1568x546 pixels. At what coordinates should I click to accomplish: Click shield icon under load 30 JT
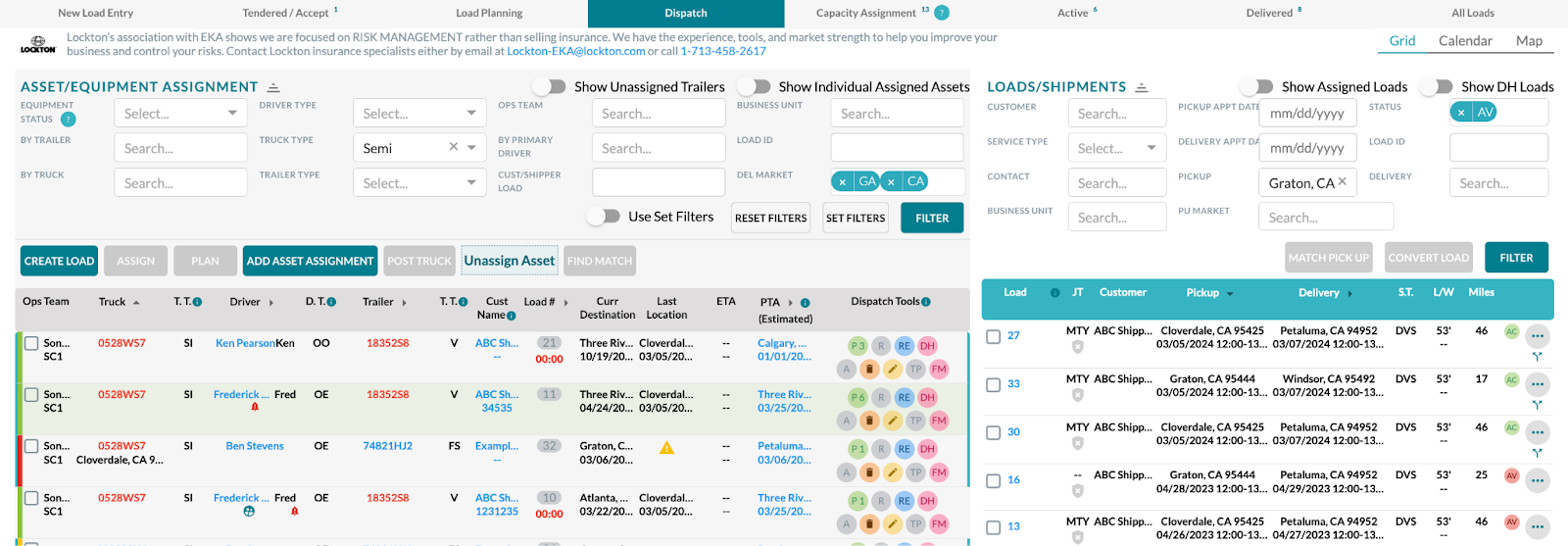tap(1077, 443)
